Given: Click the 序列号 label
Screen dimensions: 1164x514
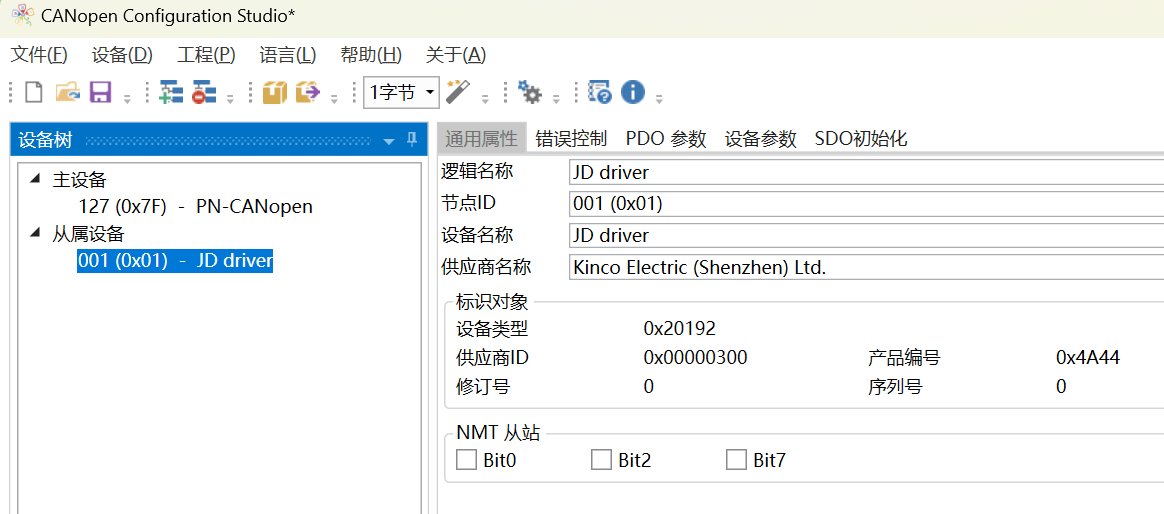Looking at the screenshot, I should (895, 386).
